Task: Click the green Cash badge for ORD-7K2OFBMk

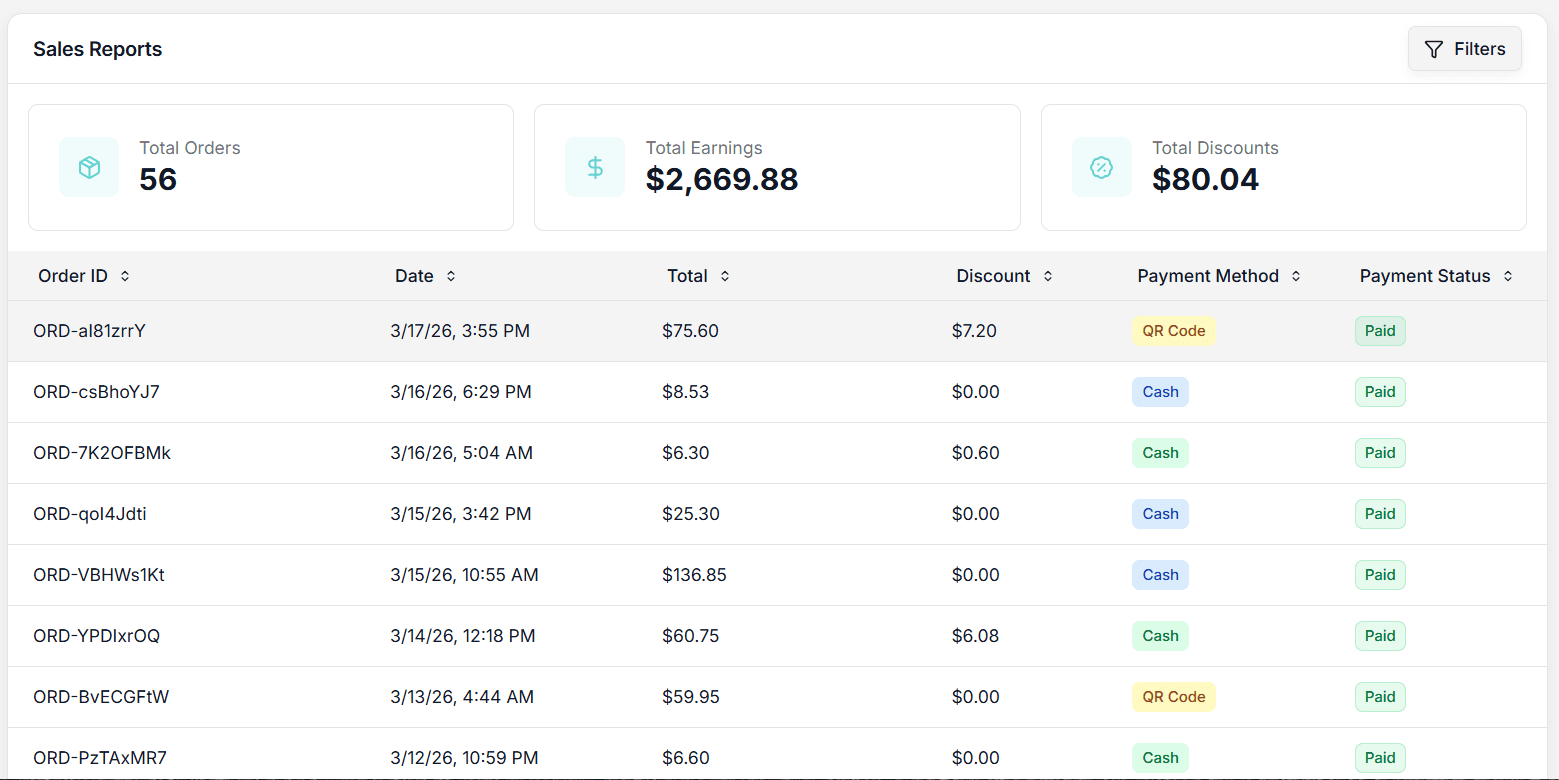Action: click(1160, 453)
